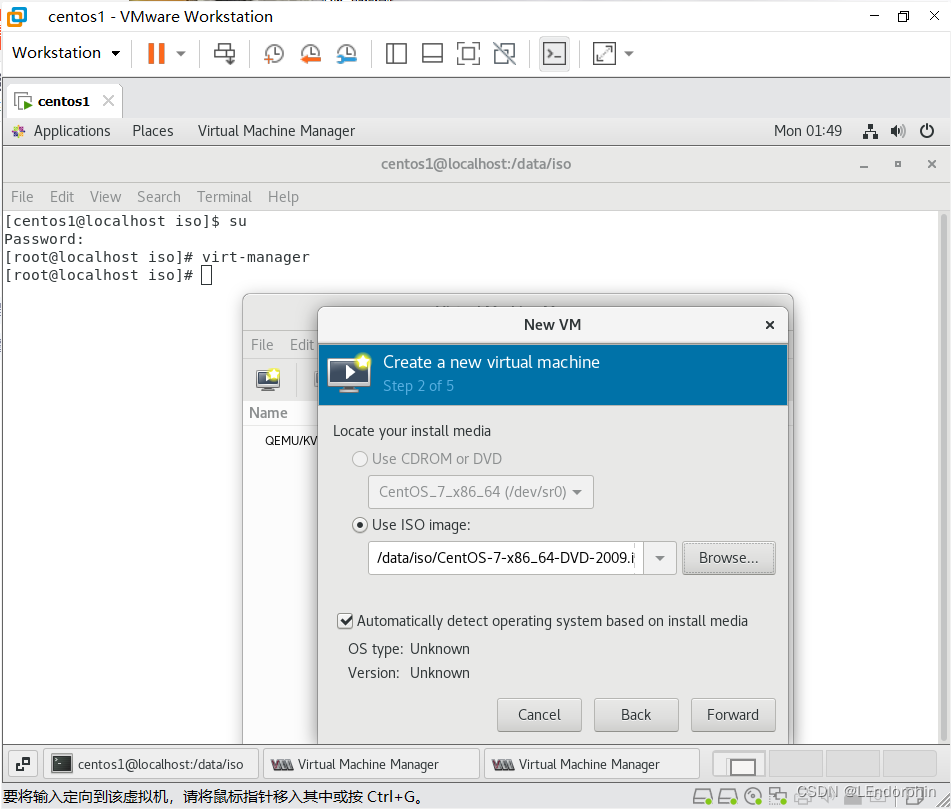Close the centos1 tab
Viewport: 951px width, 809px height.
click(x=109, y=101)
